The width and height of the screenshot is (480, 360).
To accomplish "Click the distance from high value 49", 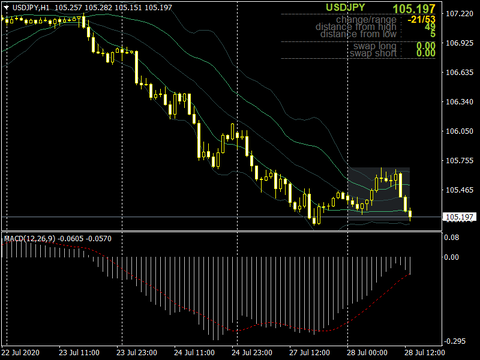I will click(430, 27).
